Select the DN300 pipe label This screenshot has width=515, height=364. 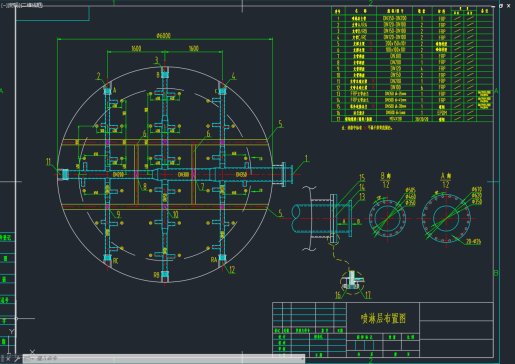click(183, 174)
